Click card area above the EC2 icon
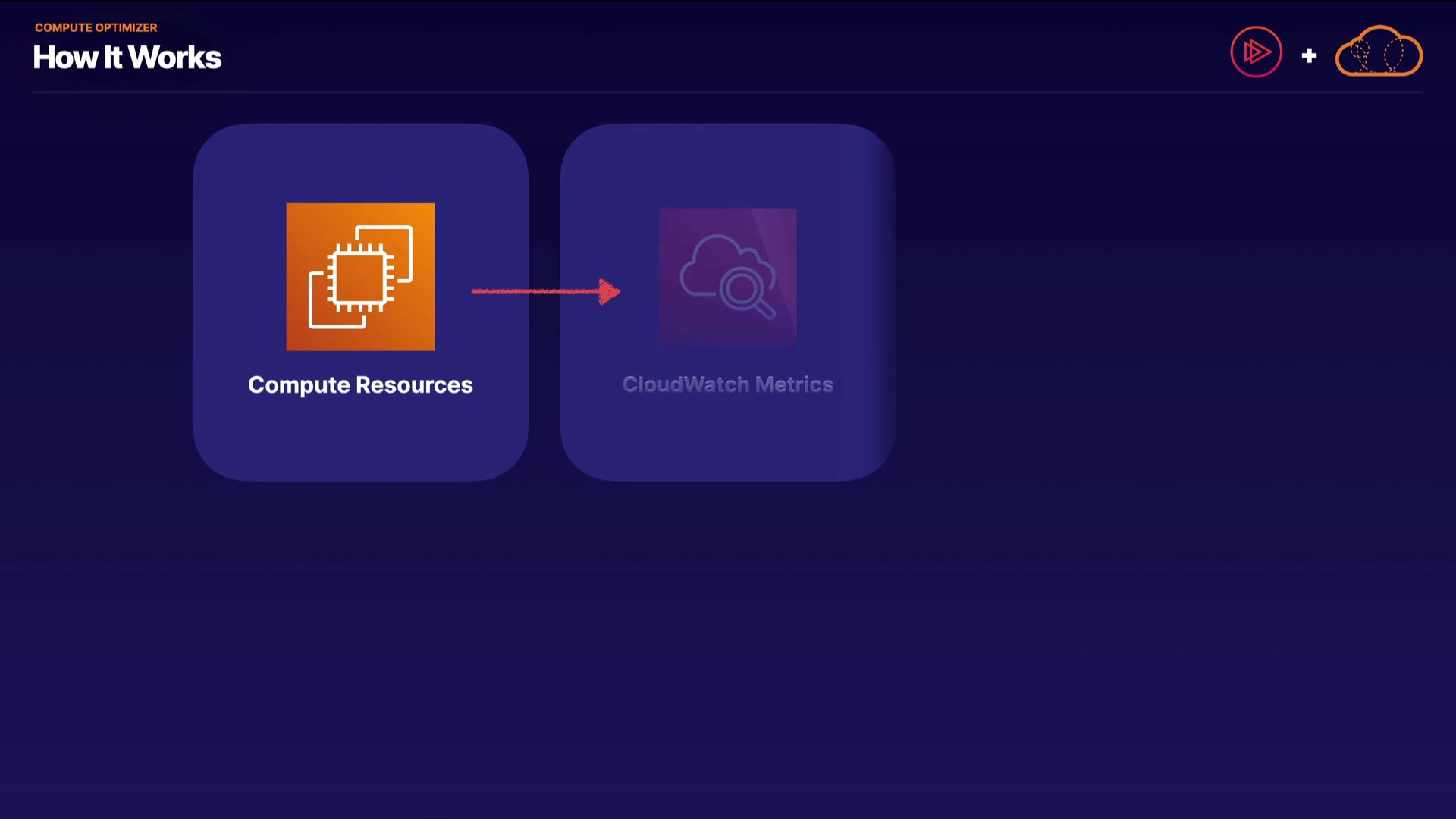This screenshot has height=819, width=1456. 360,163
